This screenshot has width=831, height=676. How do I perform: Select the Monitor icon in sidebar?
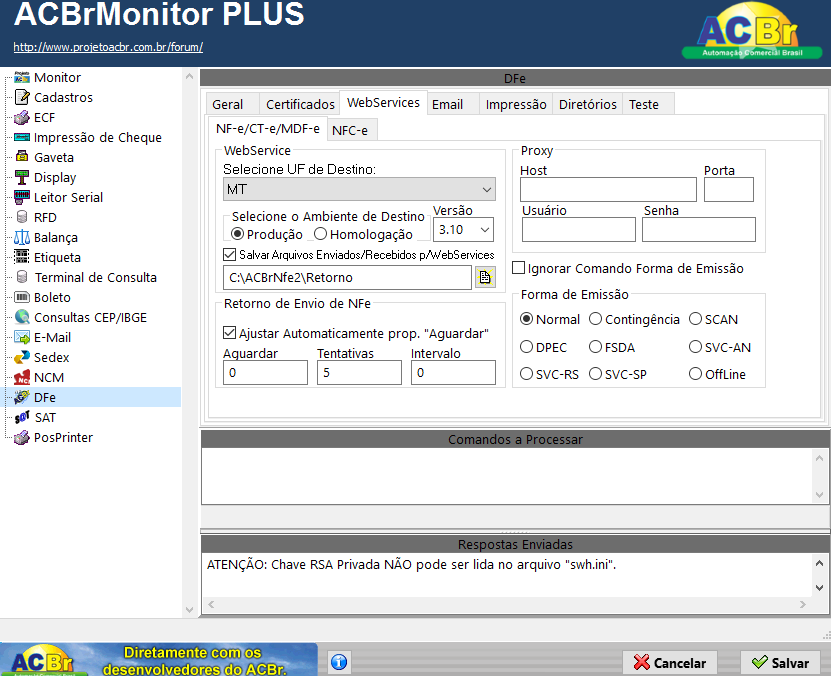click(x=22, y=77)
